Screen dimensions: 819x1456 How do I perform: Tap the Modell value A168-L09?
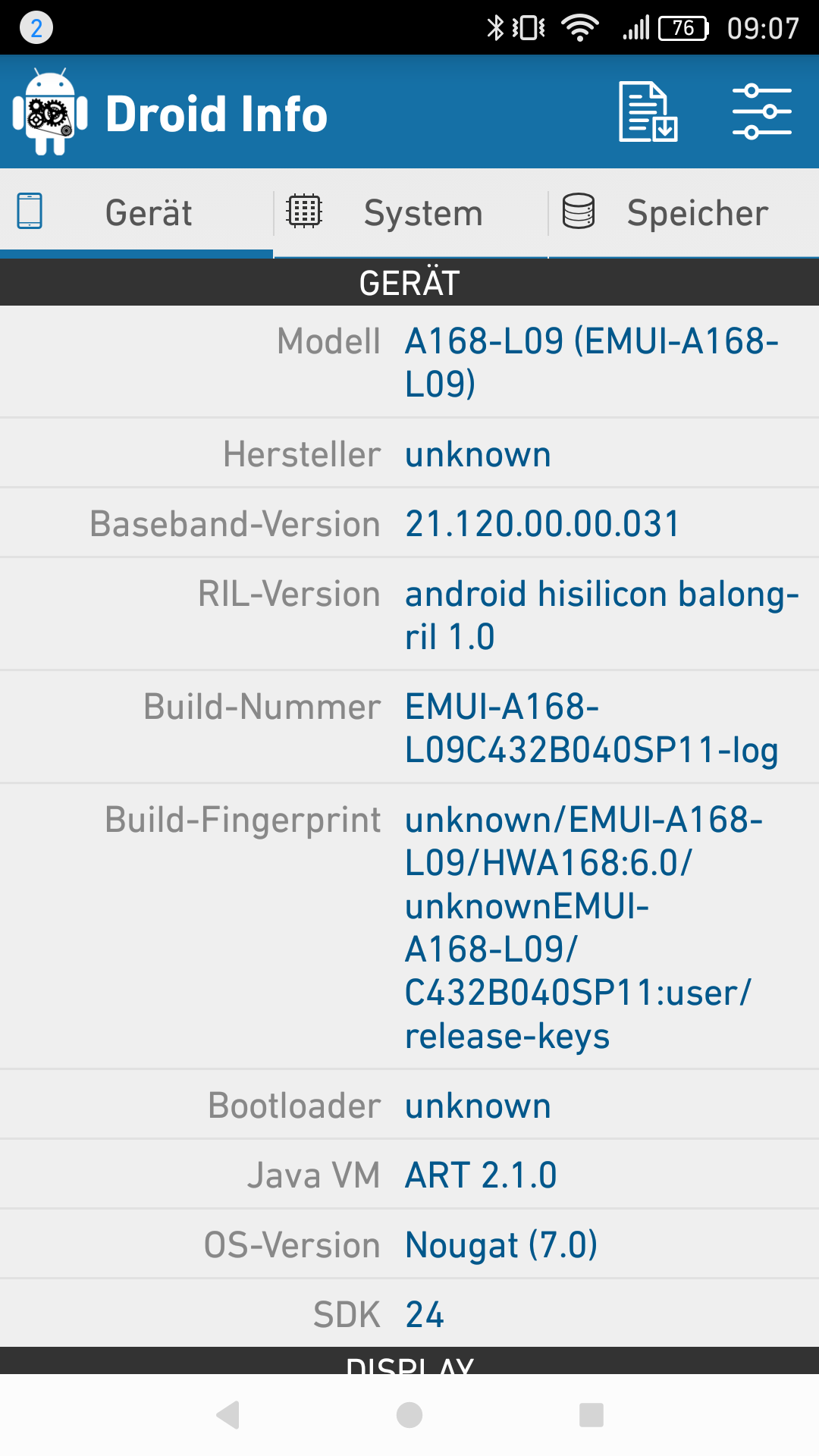pyautogui.click(x=591, y=362)
